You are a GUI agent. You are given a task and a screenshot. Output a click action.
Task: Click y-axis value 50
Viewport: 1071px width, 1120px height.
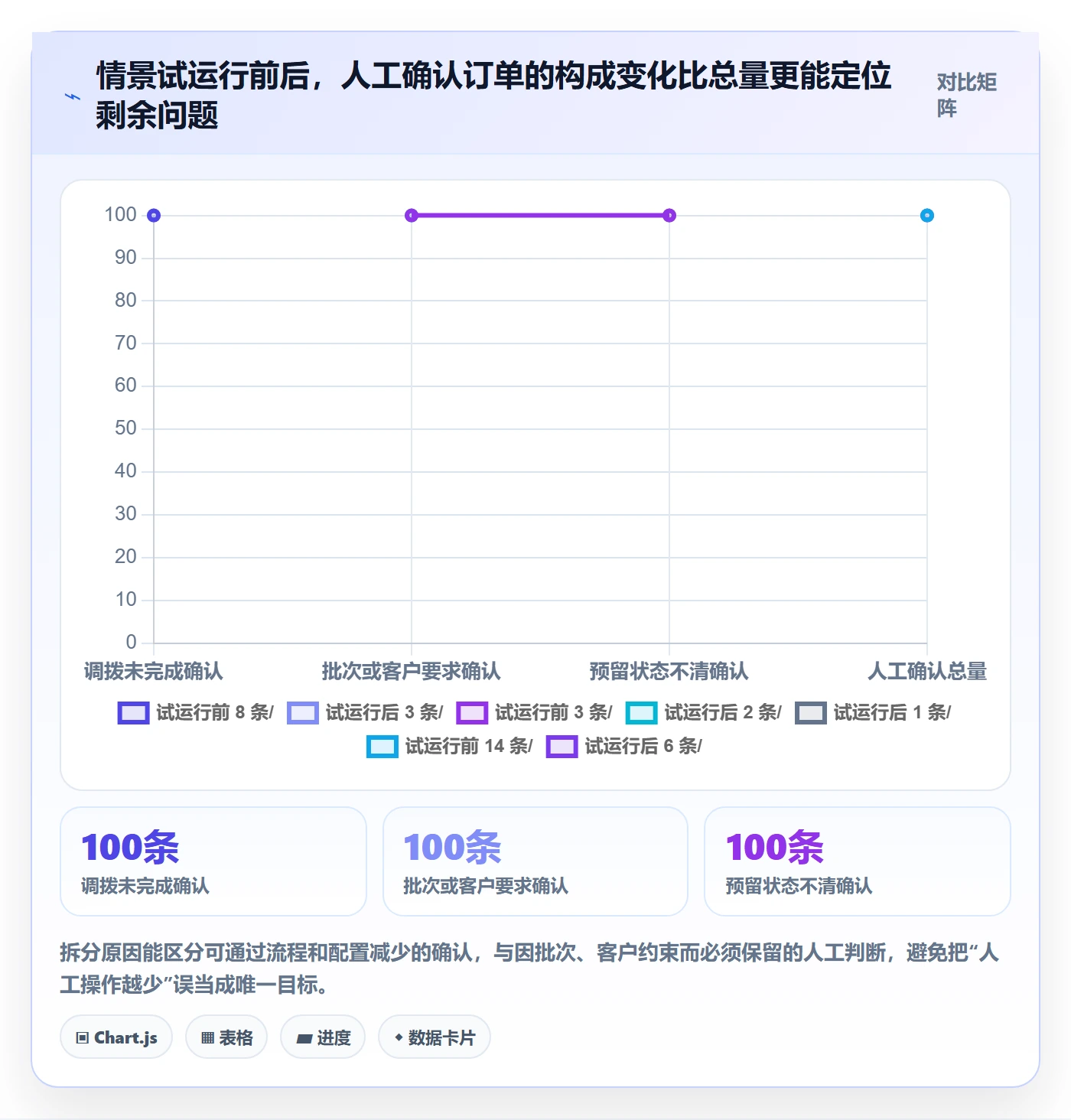(126, 428)
